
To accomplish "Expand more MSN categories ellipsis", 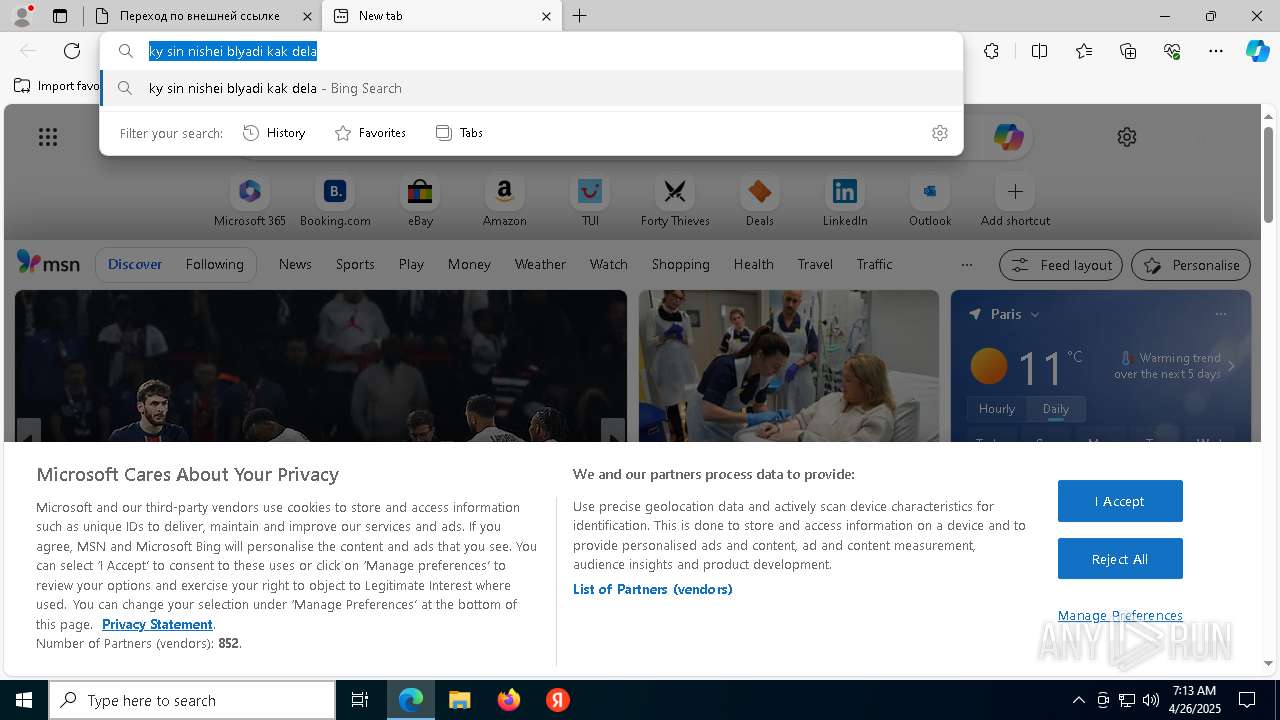I will click(966, 265).
